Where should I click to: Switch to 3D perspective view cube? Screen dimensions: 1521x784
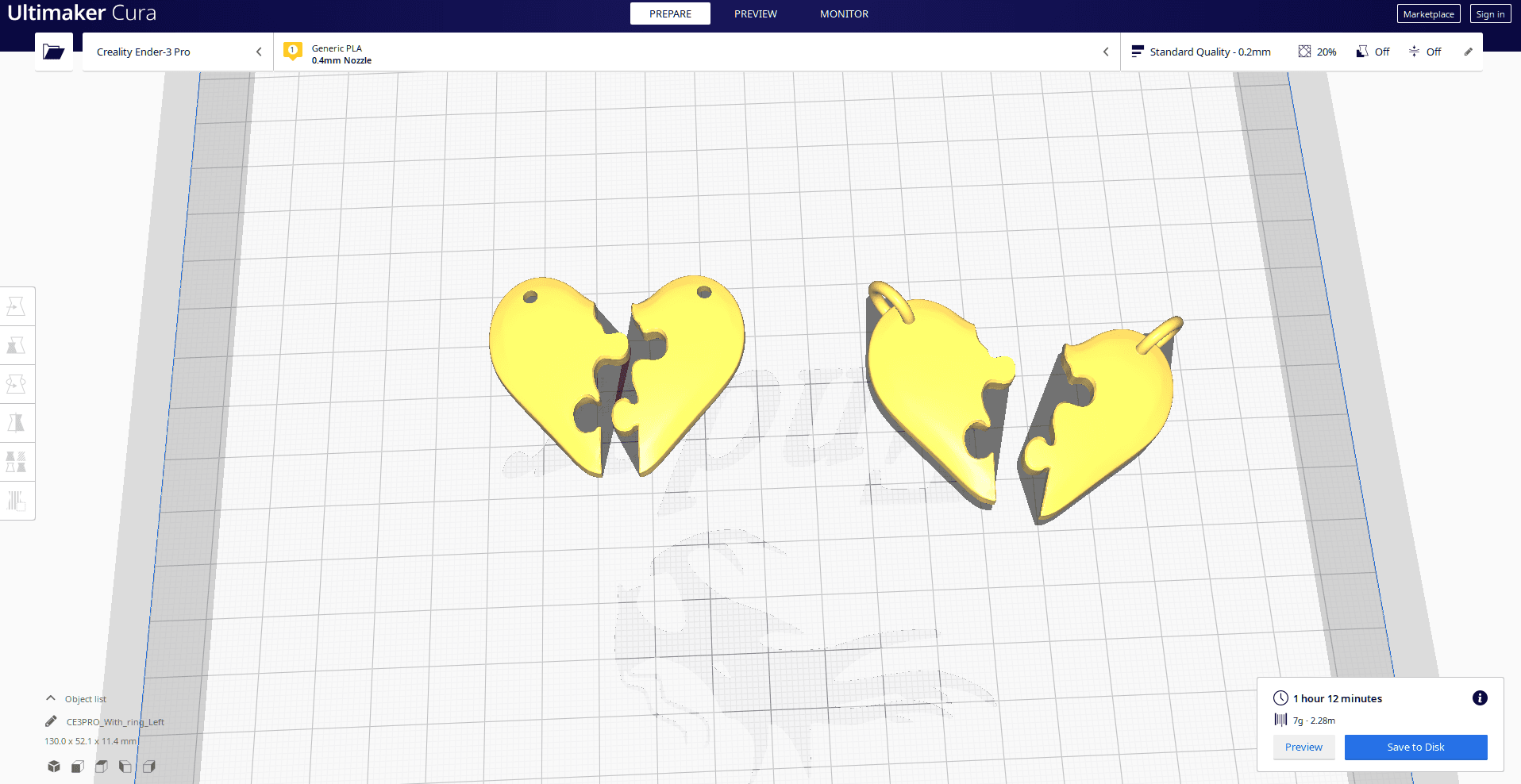coord(54,767)
